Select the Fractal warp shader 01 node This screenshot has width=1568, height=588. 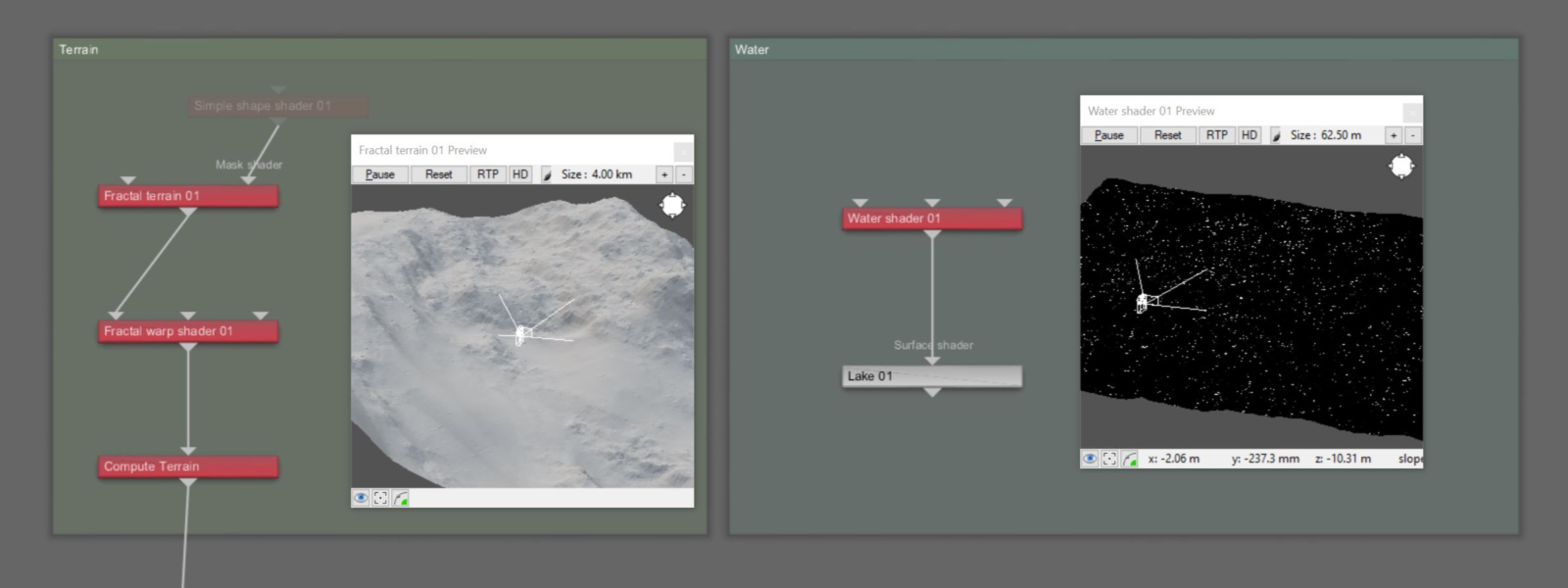click(188, 331)
